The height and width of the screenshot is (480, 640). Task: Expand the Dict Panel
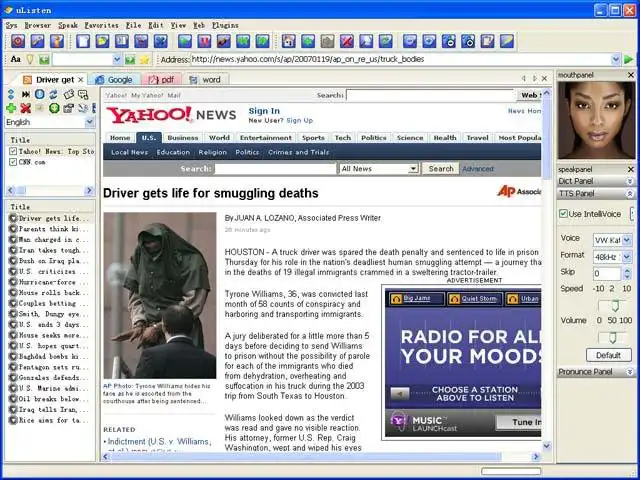pyautogui.click(x=630, y=181)
